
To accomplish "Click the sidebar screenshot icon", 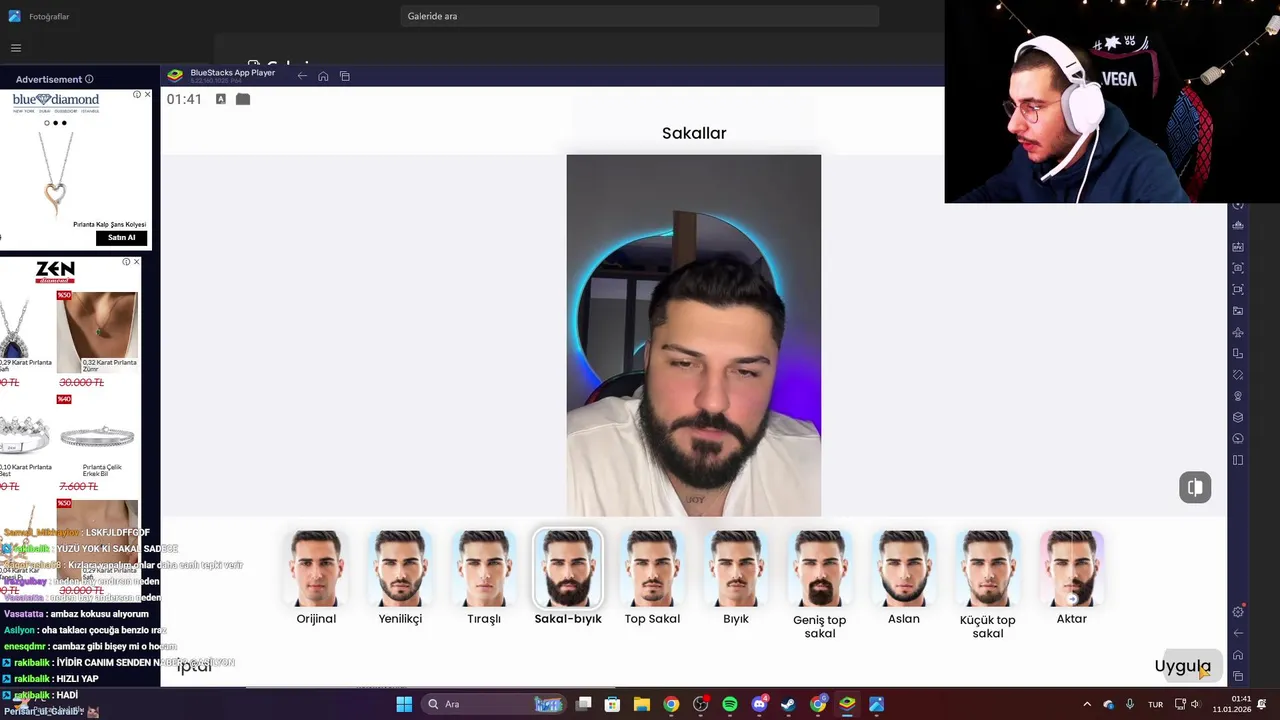I will coord(1238,268).
